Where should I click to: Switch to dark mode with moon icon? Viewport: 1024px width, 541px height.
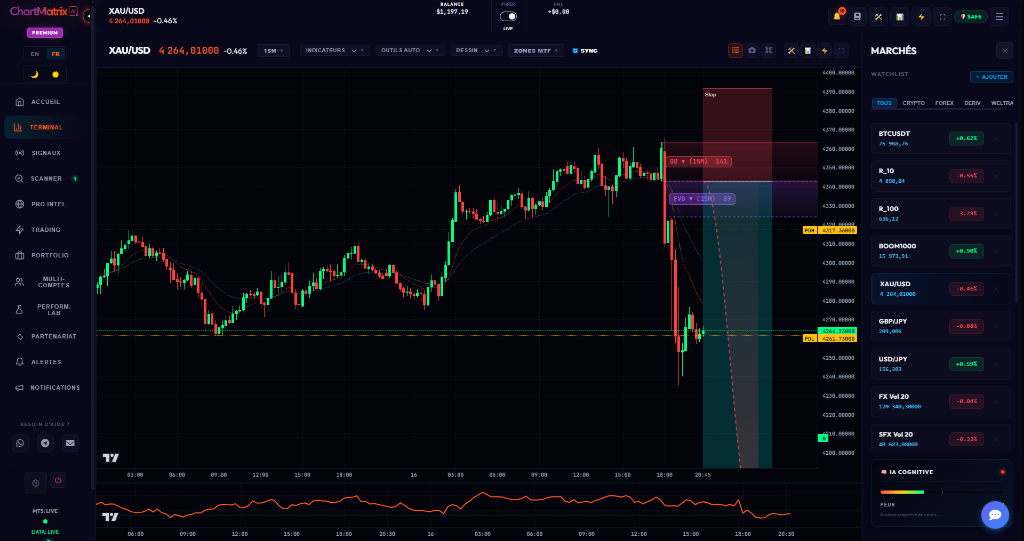click(35, 74)
